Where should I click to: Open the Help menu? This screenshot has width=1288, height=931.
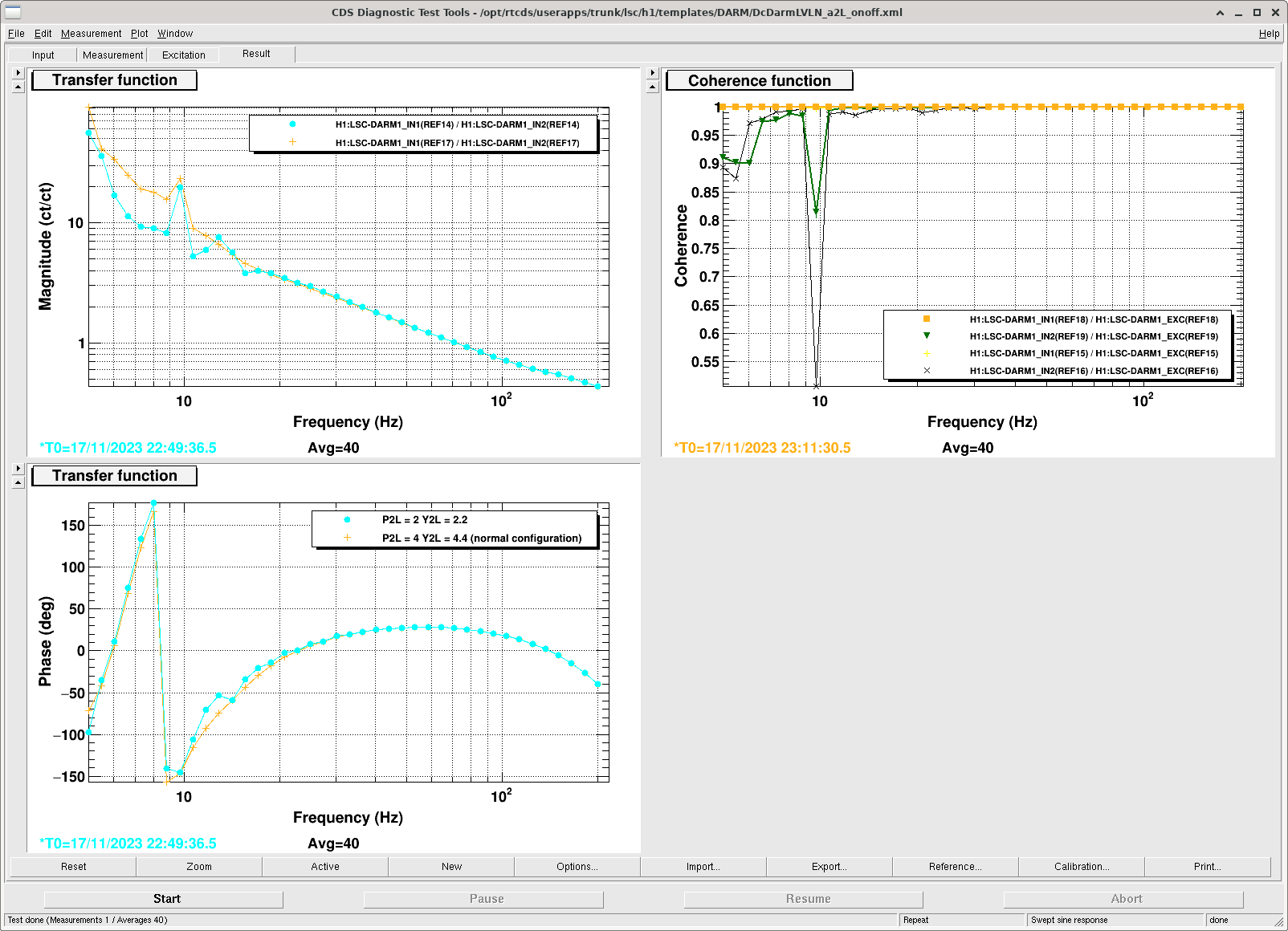(1269, 34)
